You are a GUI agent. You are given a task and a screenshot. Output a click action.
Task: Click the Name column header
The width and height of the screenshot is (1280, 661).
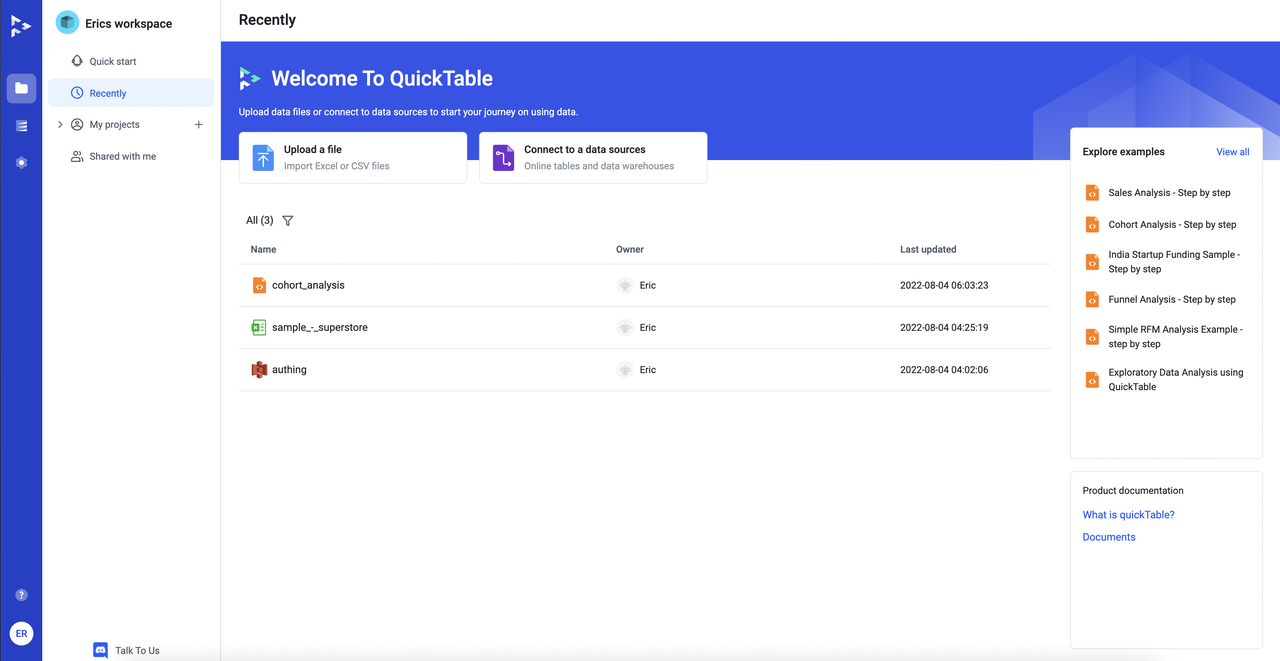(263, 250)
